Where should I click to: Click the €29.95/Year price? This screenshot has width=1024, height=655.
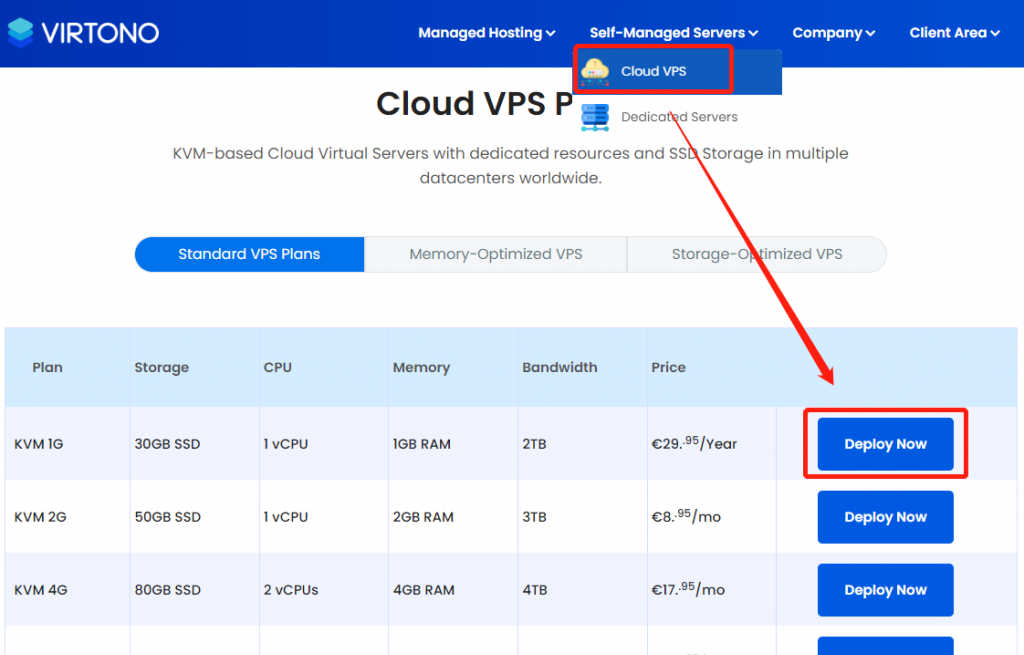coord(694,443)
